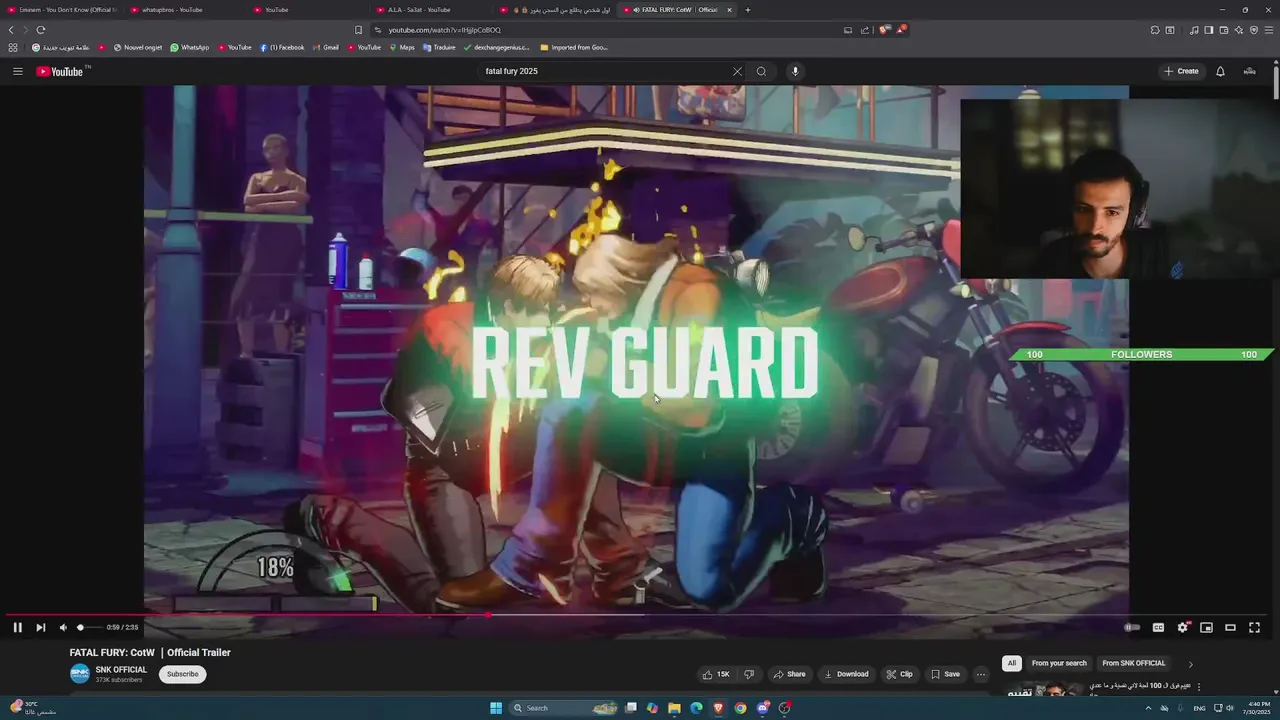The height and width of the screenshot is (720, 1280).
Task: Select the 'From your search' chip
Action: [x=1059, y=663]
